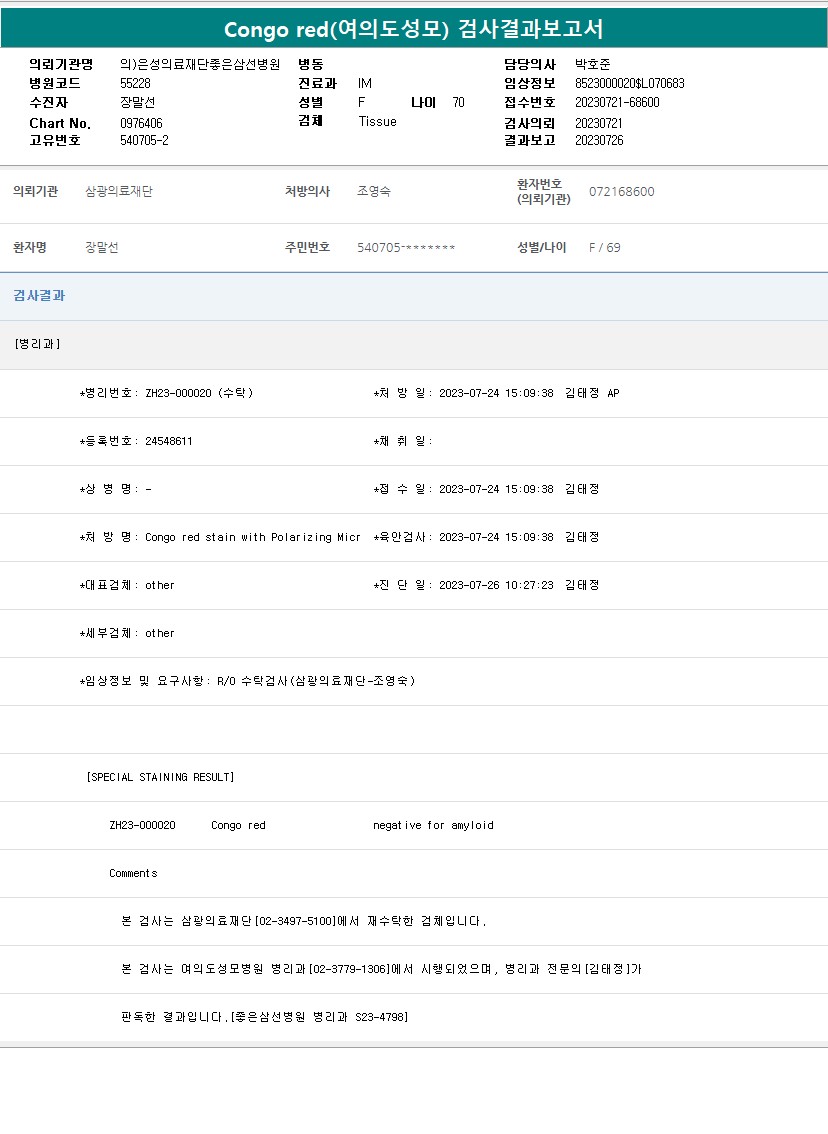The height and width of the screenshot is (1134, 828).
Task: Click the 처방의사 name 조영숙
Action: pos(374,191)
